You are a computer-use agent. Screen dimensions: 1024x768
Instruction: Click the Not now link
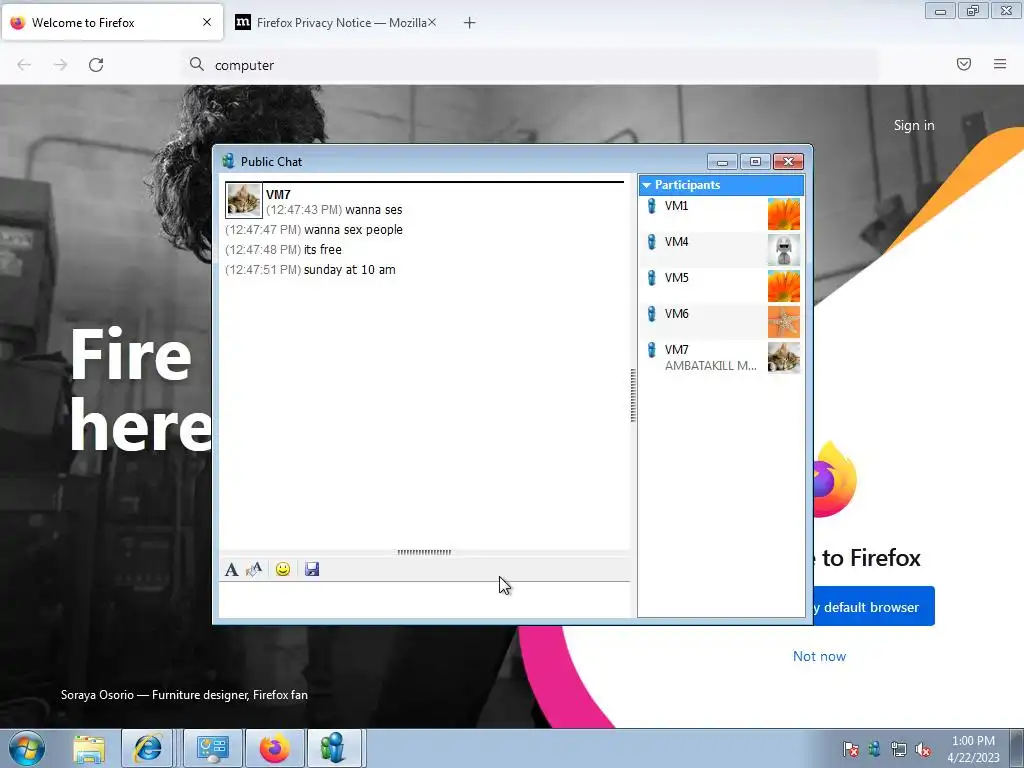pos(819,656)
